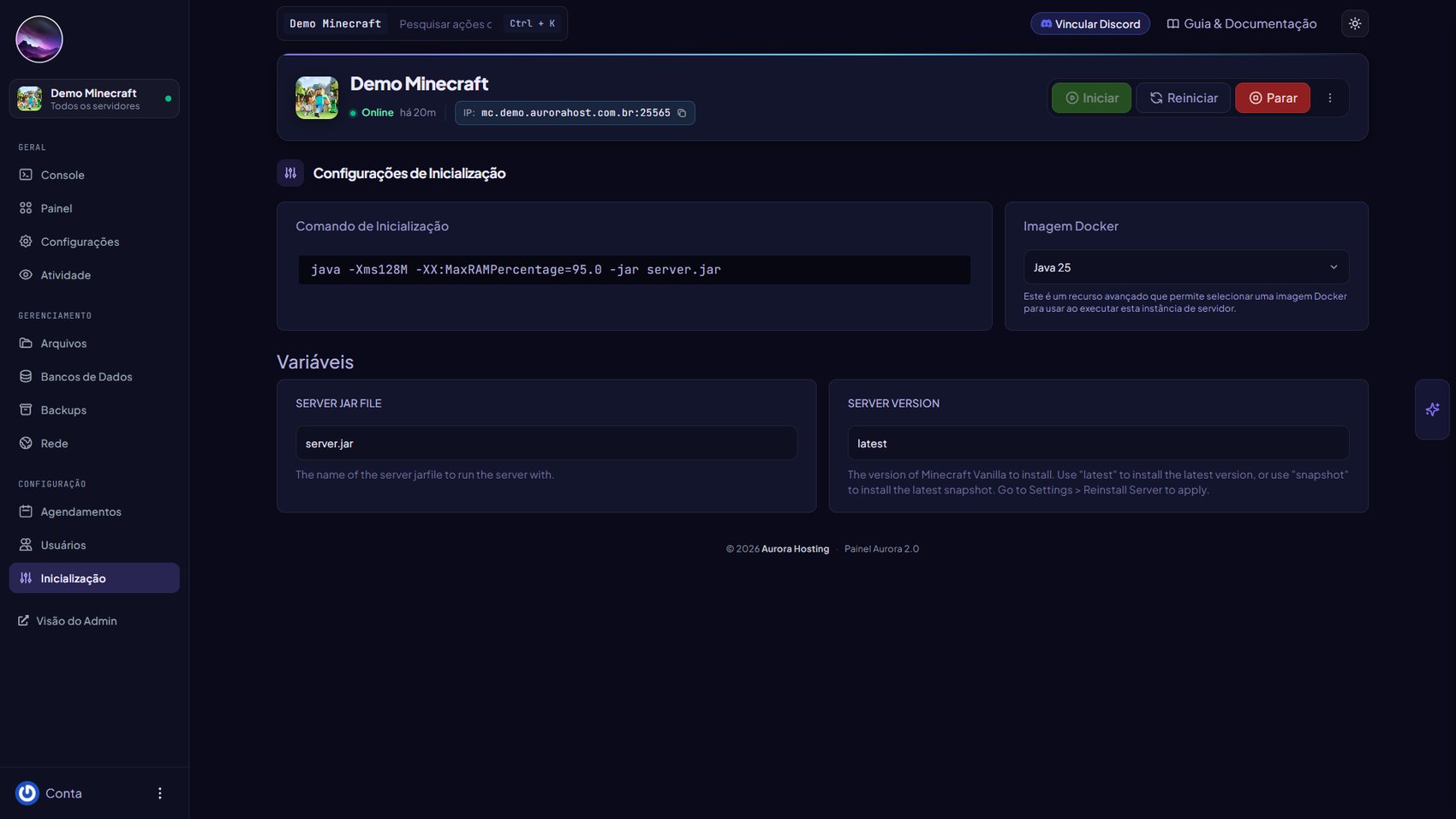This screenshot has height=819, width=1456.
Task: Open the Usuários page
Action: (x=94, y=545)
